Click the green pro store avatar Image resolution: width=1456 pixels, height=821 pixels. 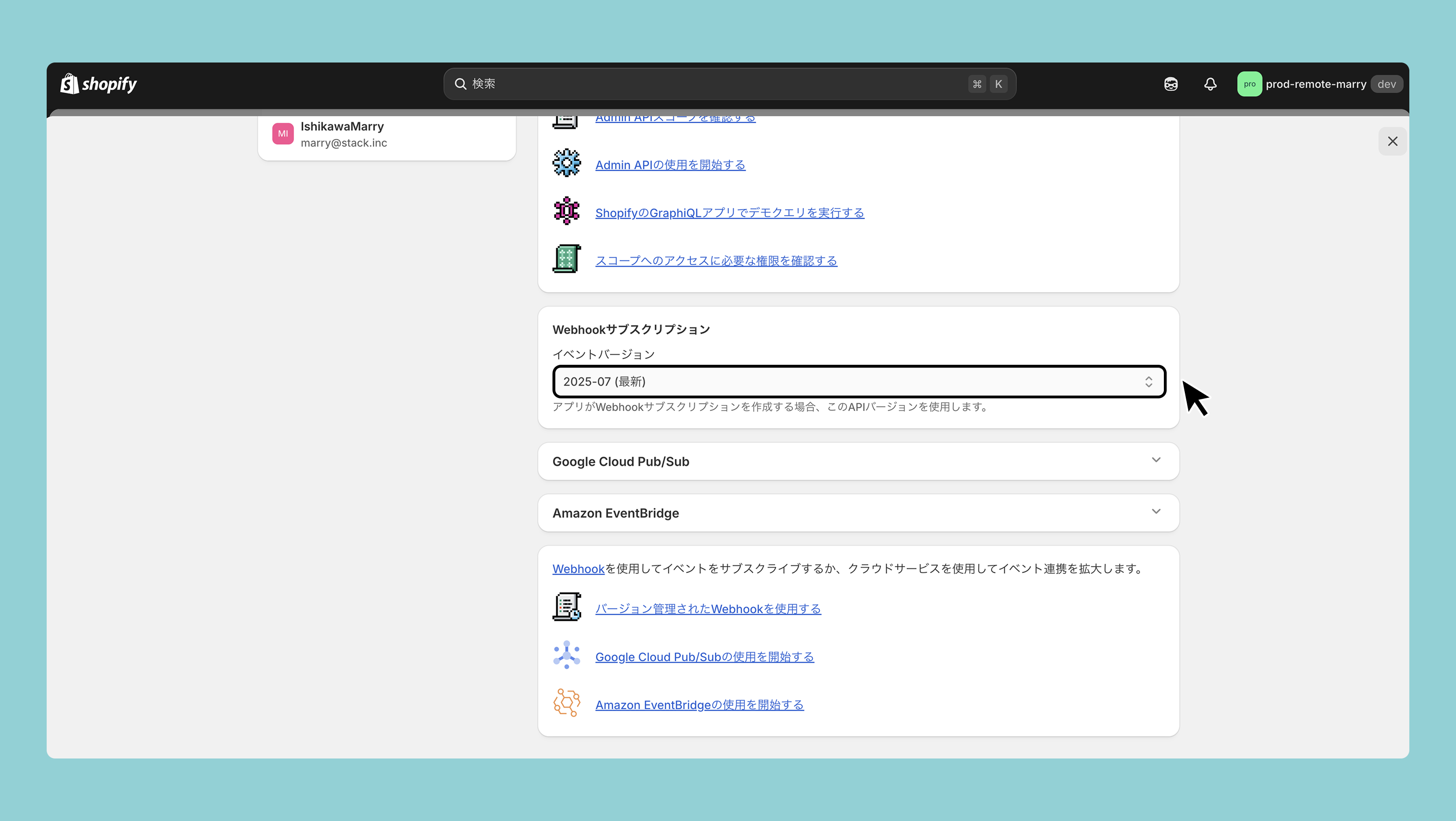(x=1249, y=84)
